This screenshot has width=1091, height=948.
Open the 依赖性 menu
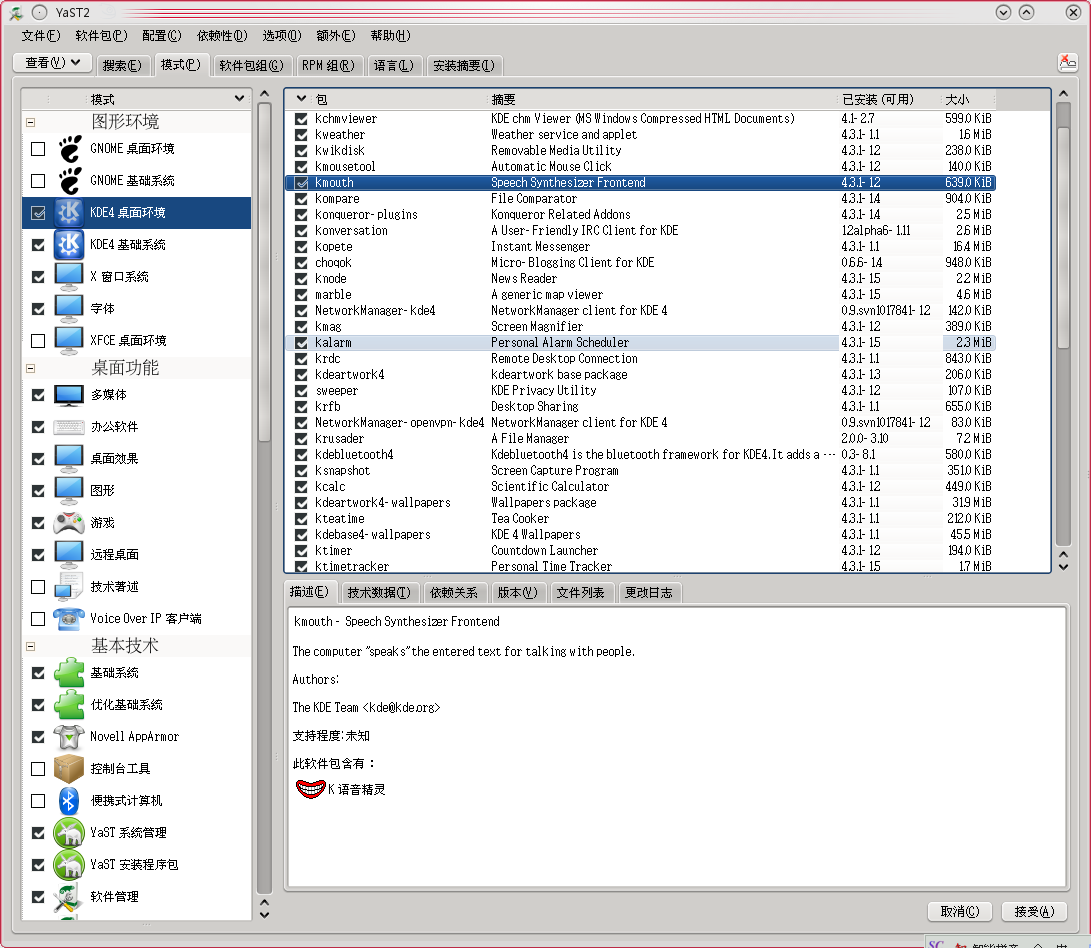(222, 35)
